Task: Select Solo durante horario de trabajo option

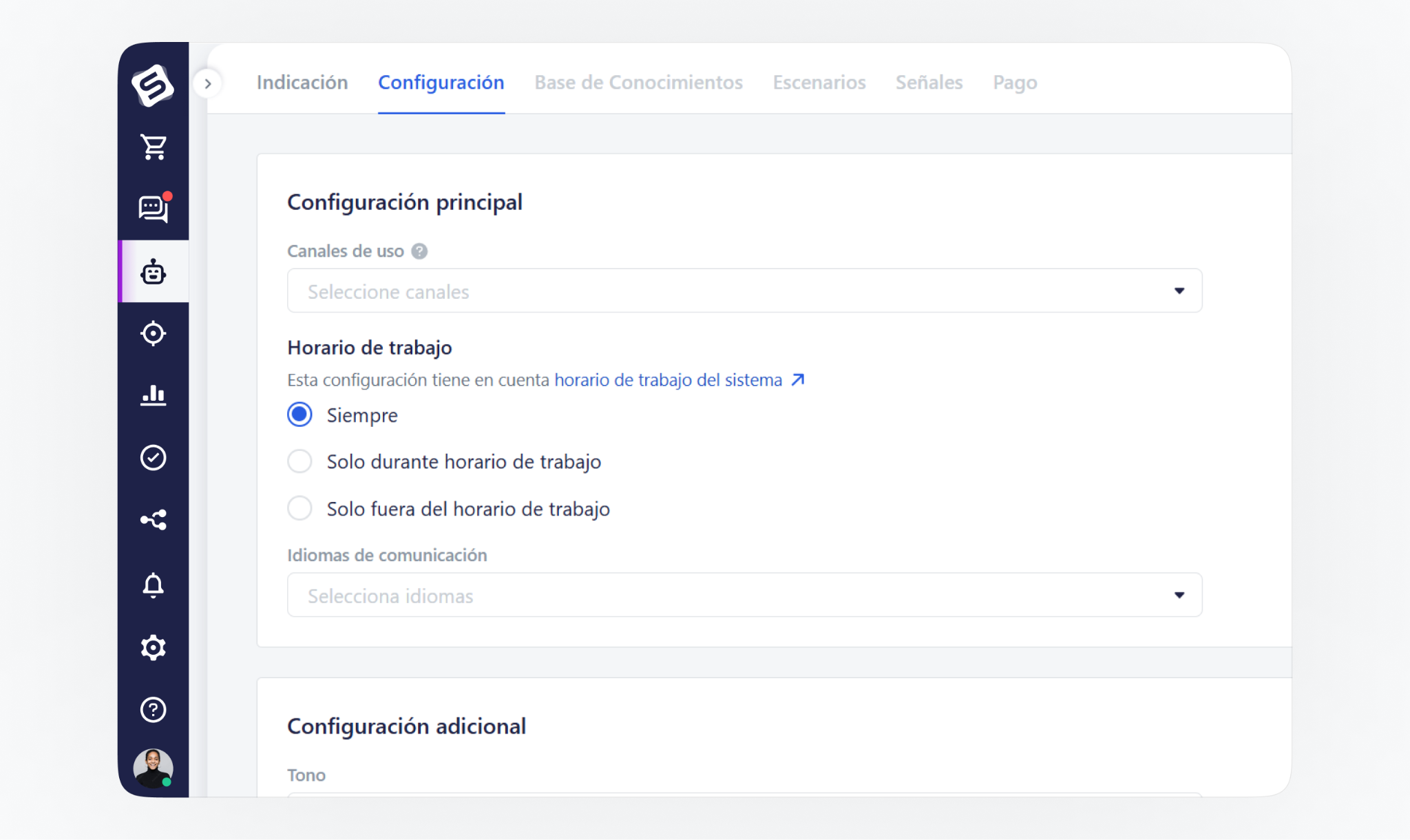Action: (x=299, y=461)
